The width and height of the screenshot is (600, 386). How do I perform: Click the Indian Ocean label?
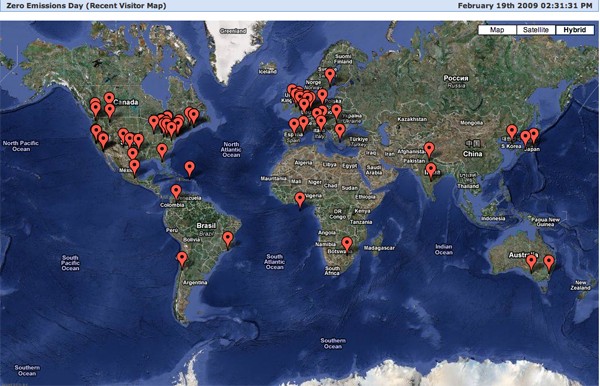click(443, 249)
